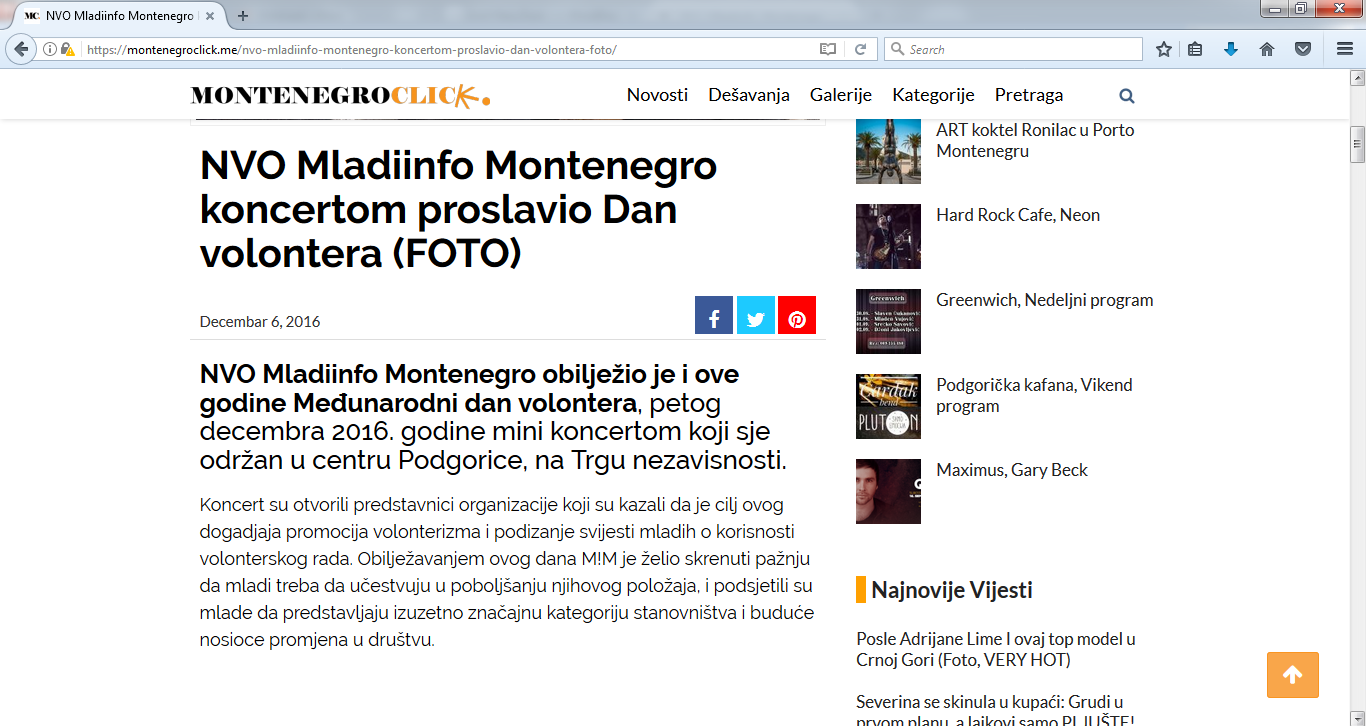Click the browser Back arrow button
Screen dimensions: 1366x726
20,49
